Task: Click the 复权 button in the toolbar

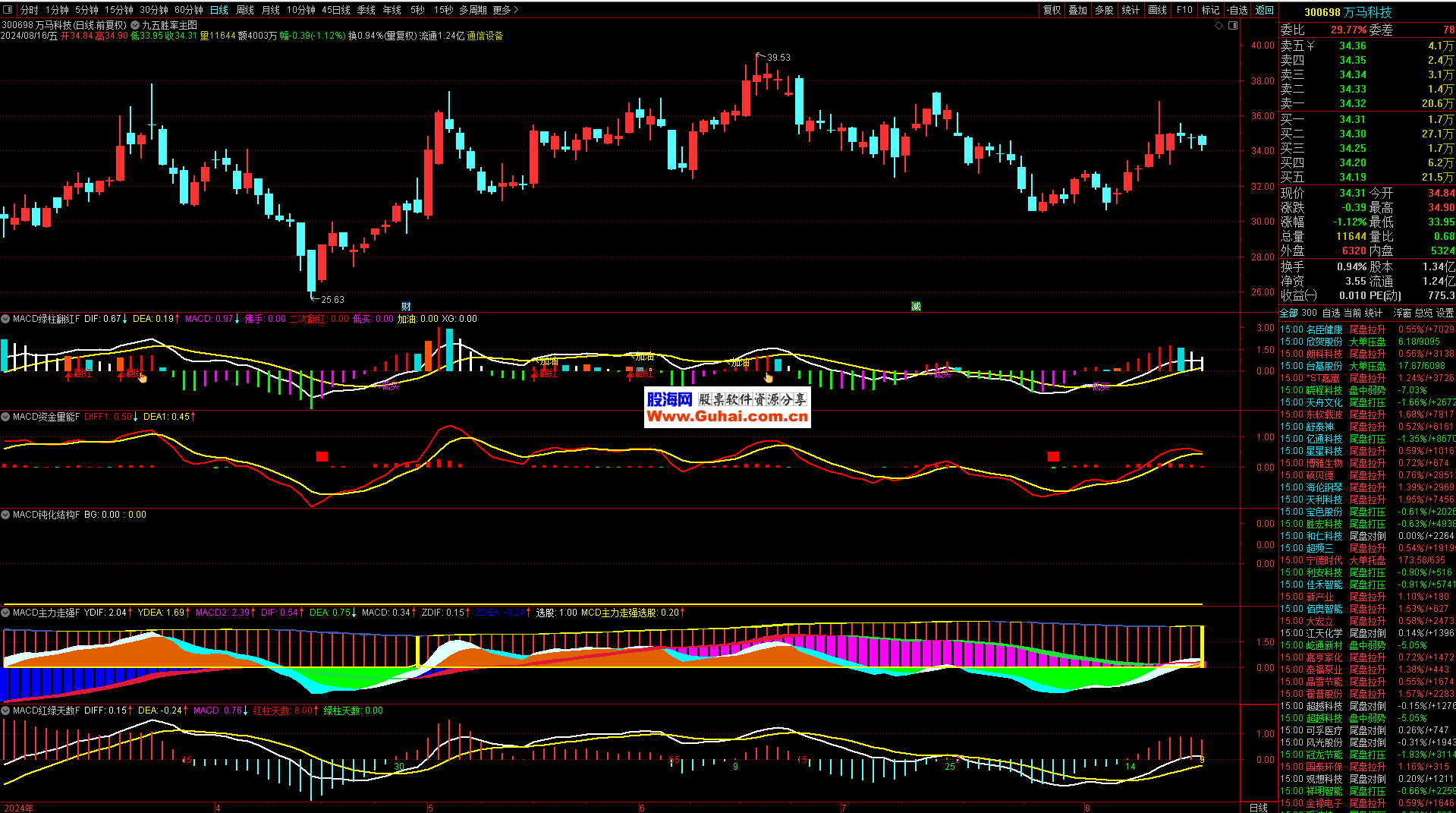Action: coord(1052,10)
